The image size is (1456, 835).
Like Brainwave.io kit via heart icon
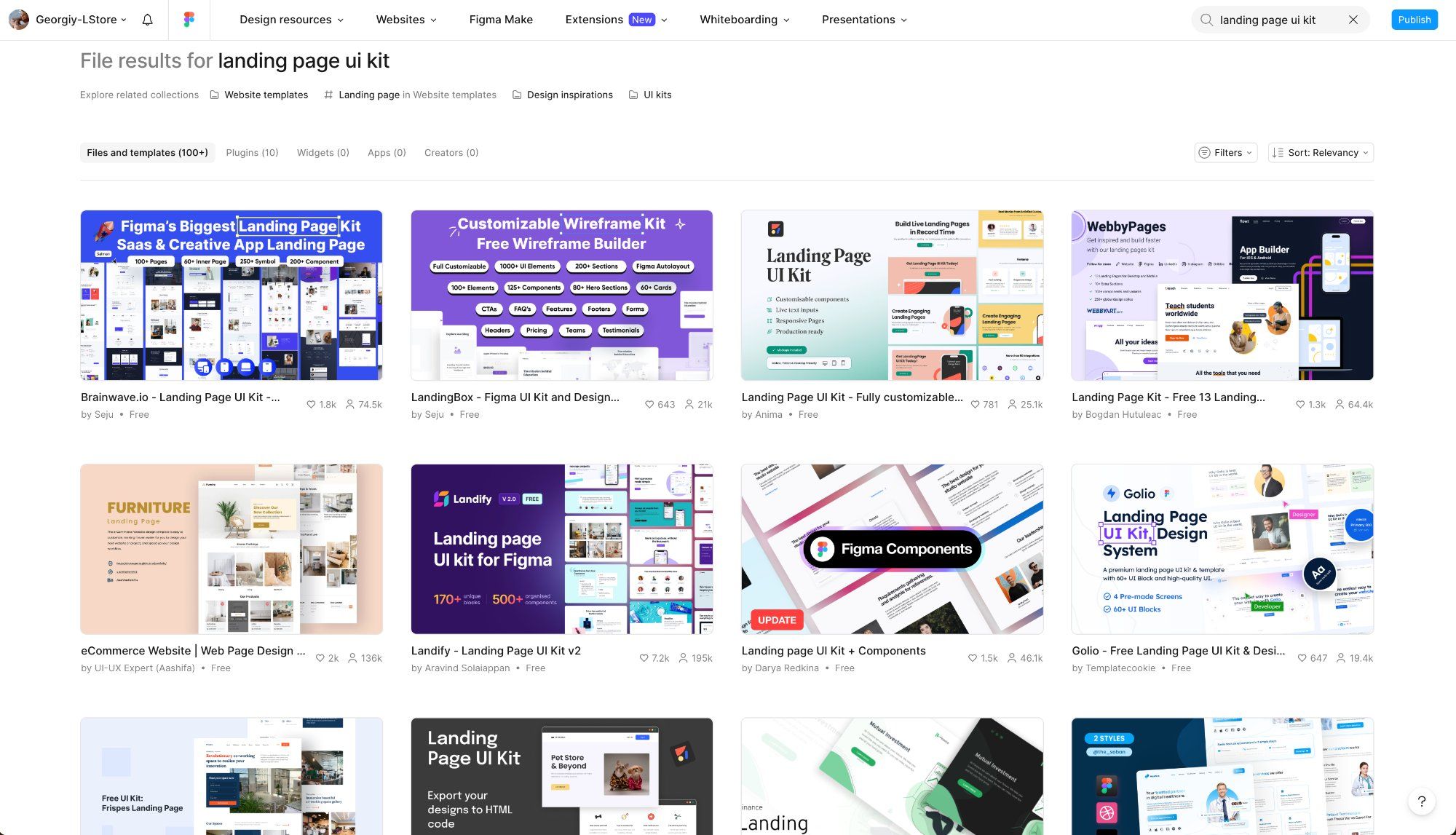311,404
